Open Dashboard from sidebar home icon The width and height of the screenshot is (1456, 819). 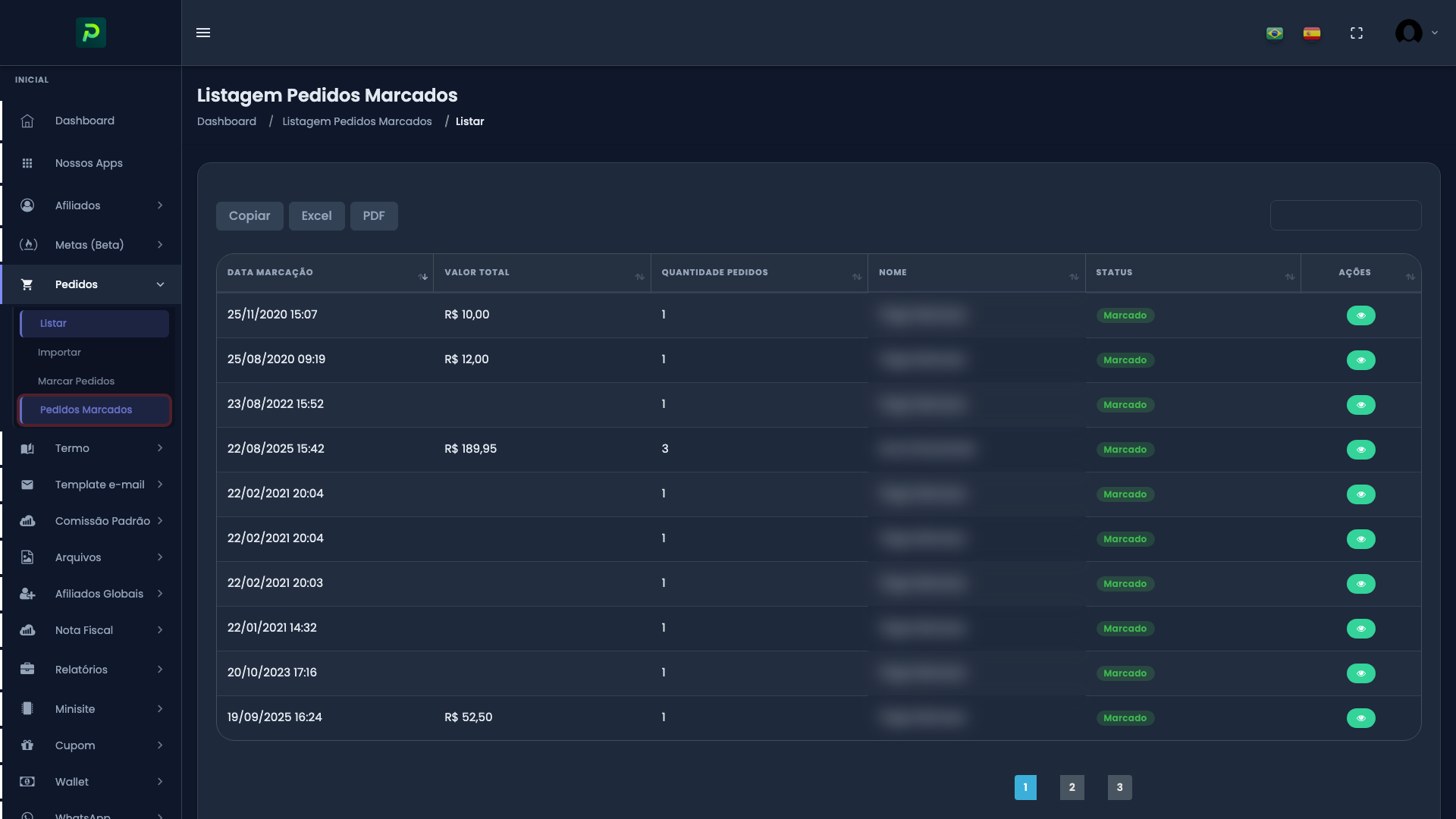(27, 121)
